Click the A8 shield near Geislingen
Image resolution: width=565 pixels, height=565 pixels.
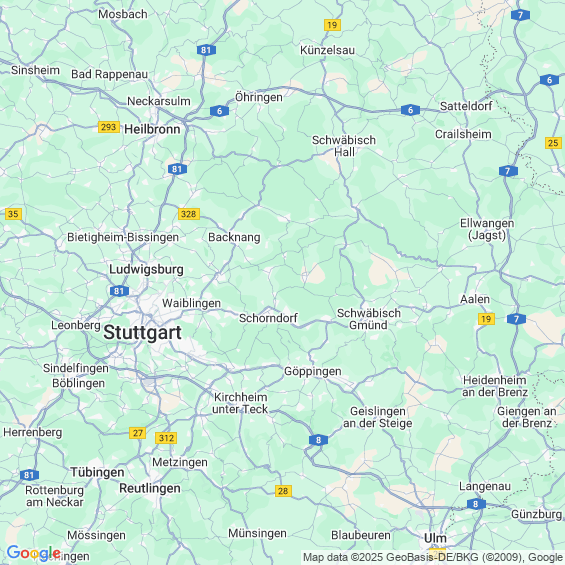click(318, 440)
